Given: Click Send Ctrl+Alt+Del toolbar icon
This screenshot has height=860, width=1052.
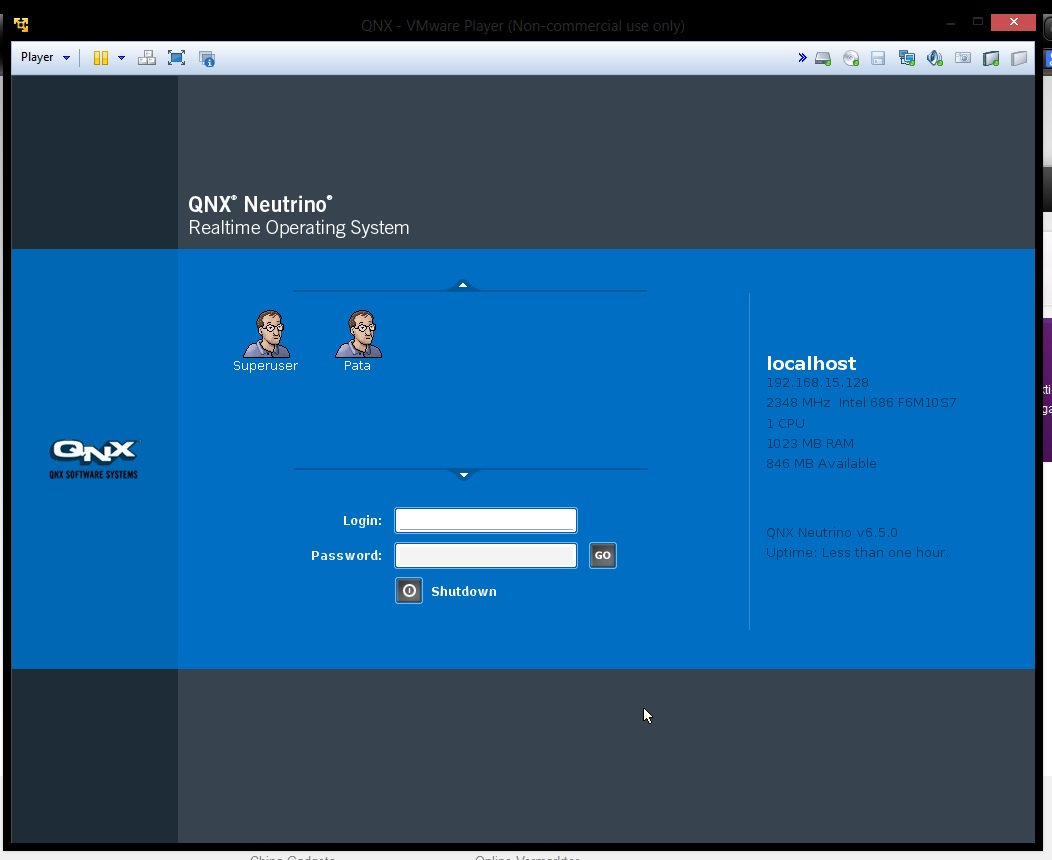Looking at the screenshot, I should (x=147, y=58).
